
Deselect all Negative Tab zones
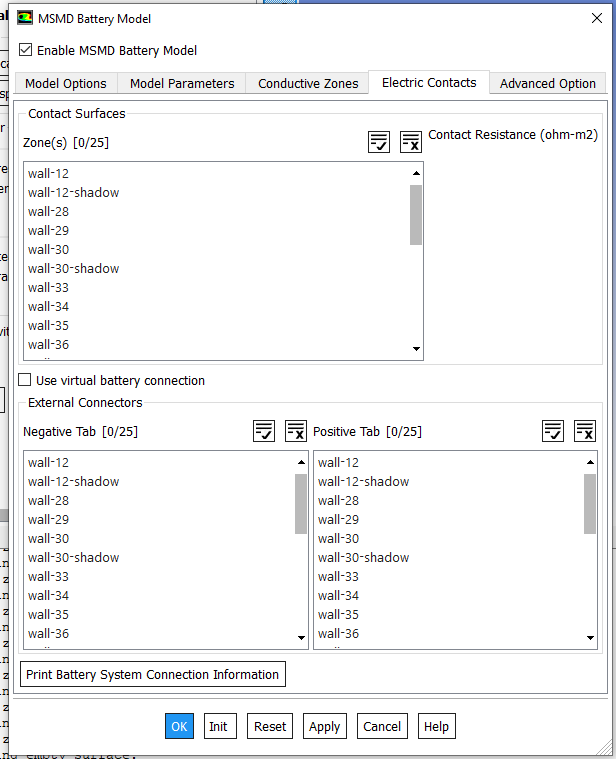pos(295,431)
